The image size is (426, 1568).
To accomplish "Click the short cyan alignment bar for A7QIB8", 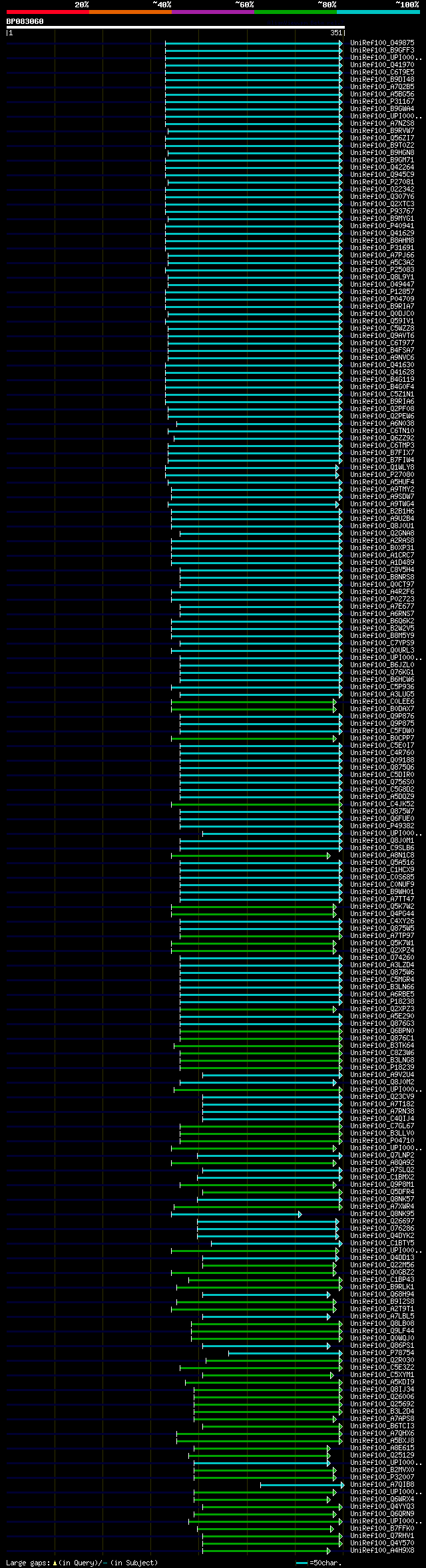I will (302, 1484).
